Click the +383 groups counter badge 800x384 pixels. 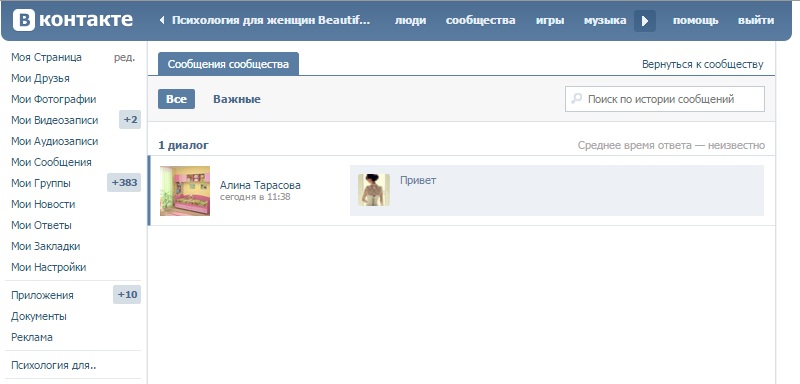[124, 183]
